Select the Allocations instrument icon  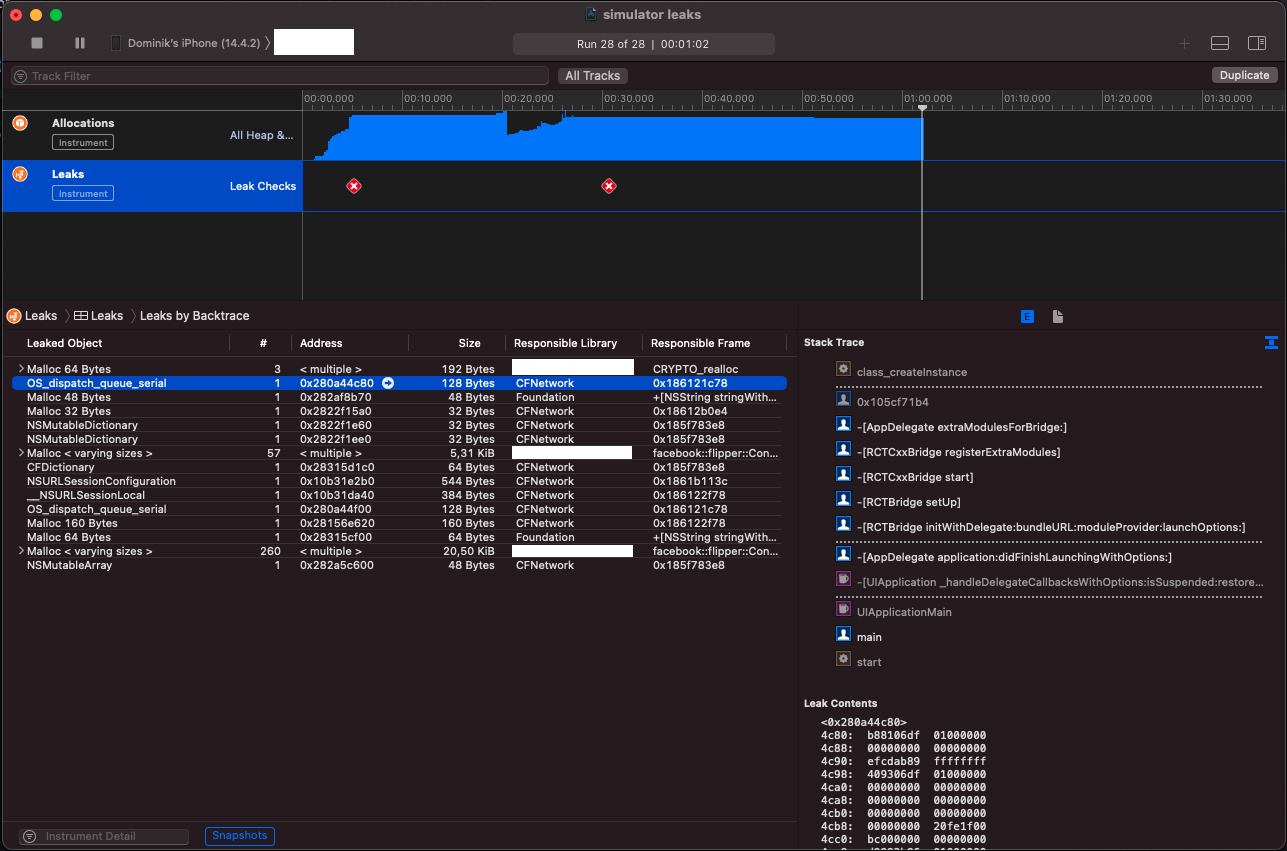click(20, 123)
